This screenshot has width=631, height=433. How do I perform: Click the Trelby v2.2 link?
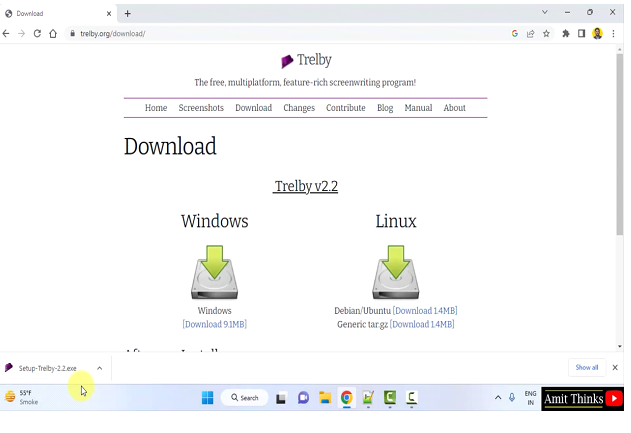click(x=305, y=186)
